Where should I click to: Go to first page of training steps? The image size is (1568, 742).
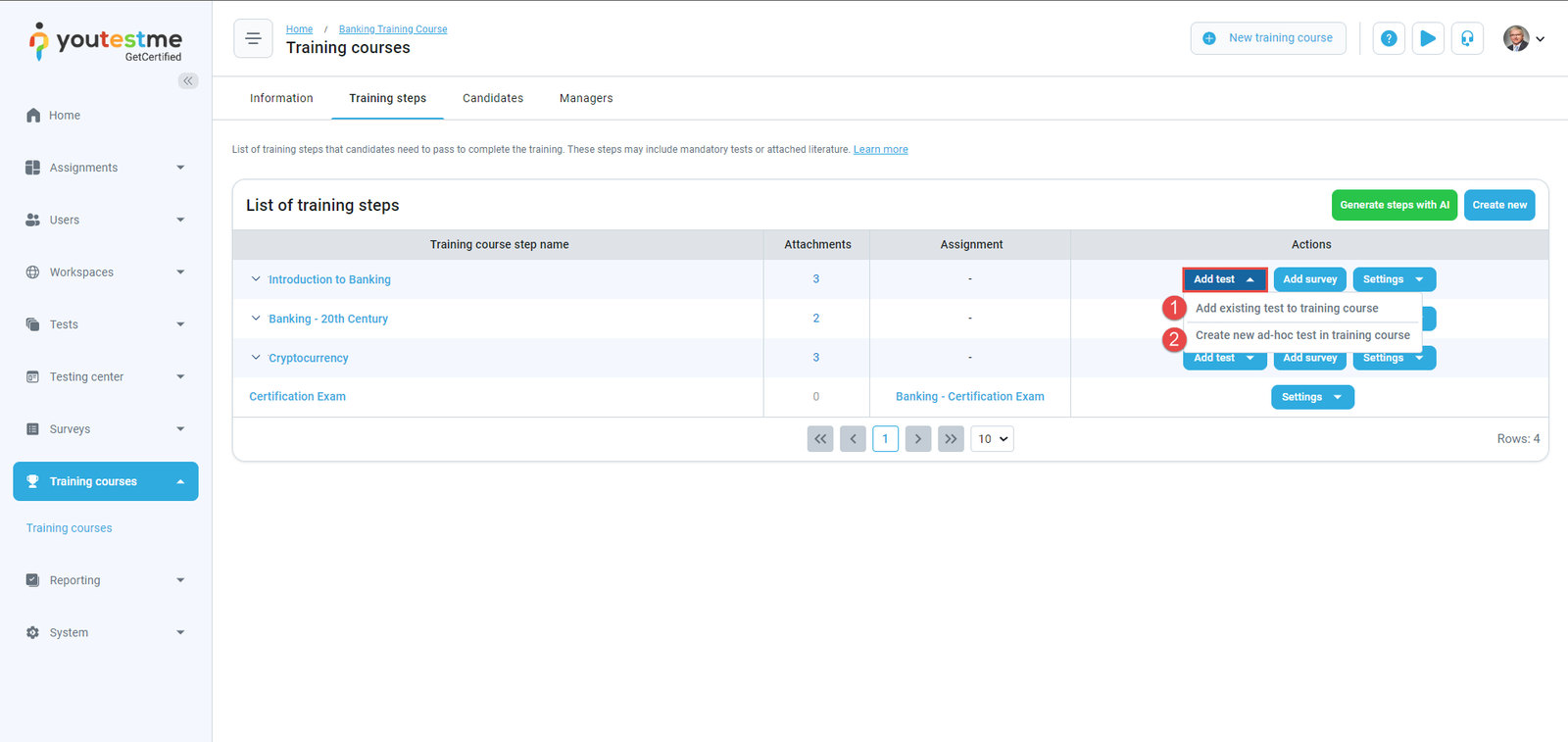pyautogui.click(x=820, y=439)
